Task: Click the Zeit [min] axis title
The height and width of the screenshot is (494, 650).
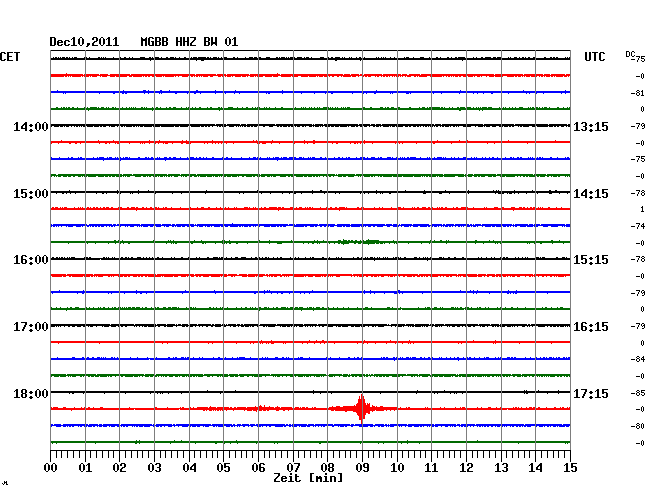Action: (x=308, y=478)
